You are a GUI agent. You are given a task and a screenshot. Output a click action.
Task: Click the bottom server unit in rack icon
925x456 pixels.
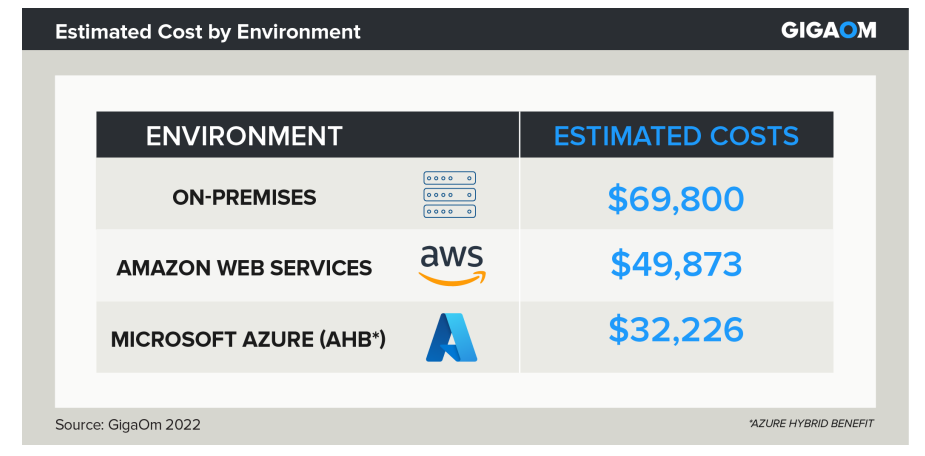point(450,211)
